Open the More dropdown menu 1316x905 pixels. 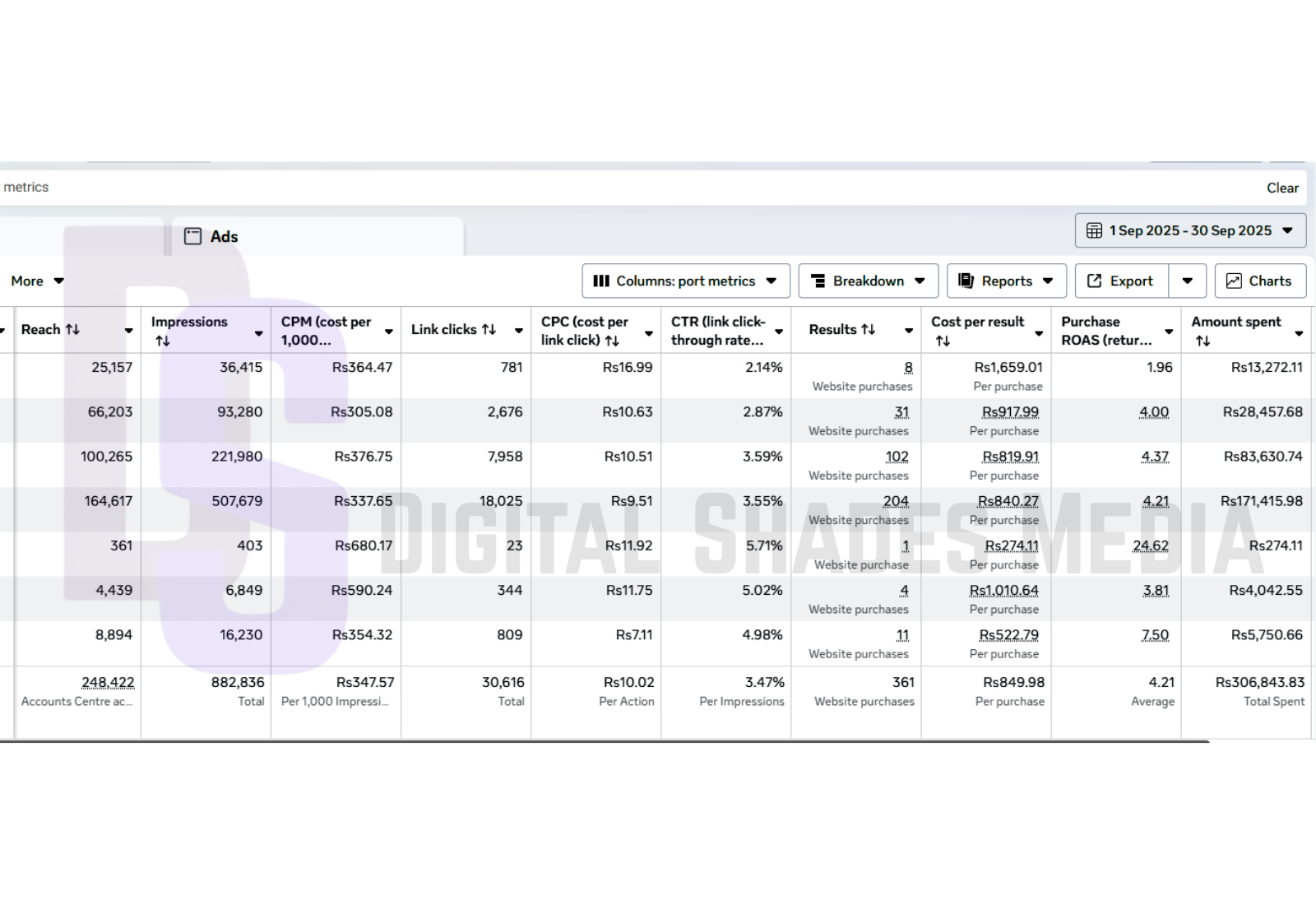(37, 281)
